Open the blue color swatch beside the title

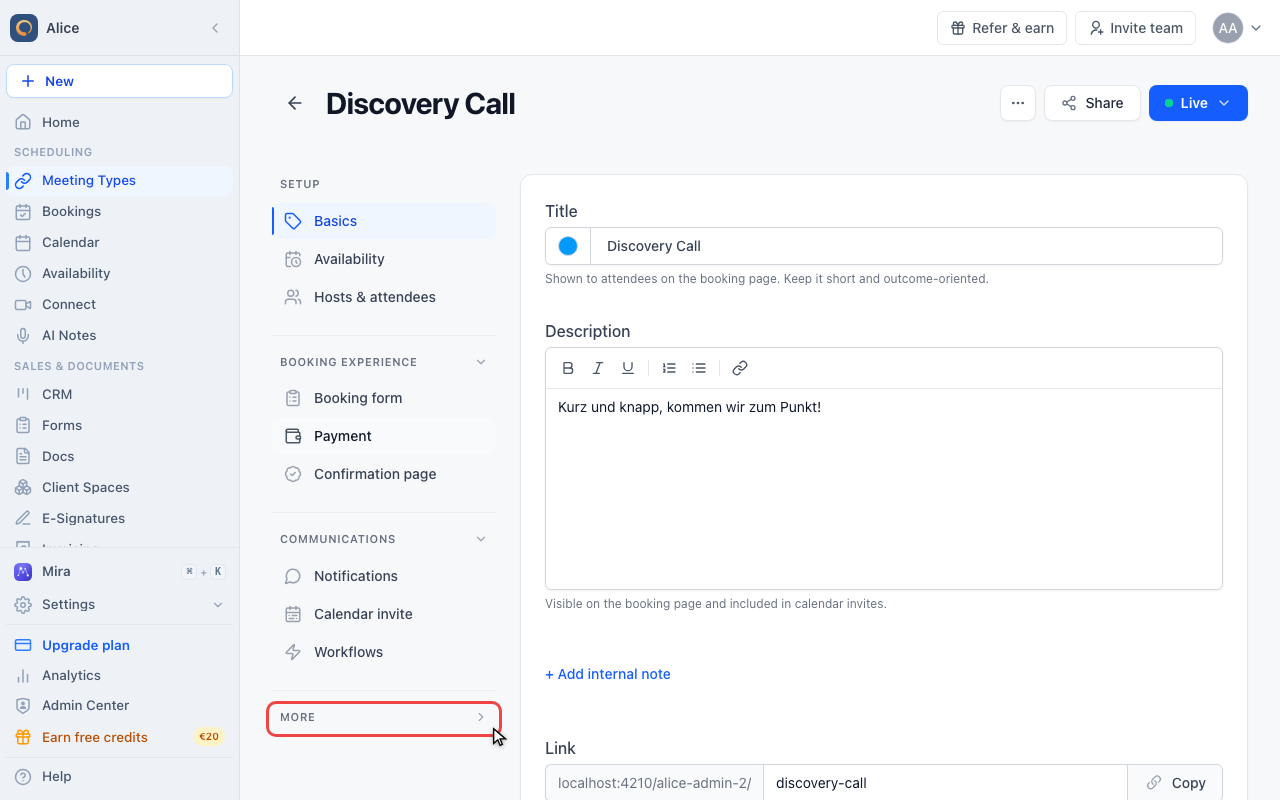[568, 246]
